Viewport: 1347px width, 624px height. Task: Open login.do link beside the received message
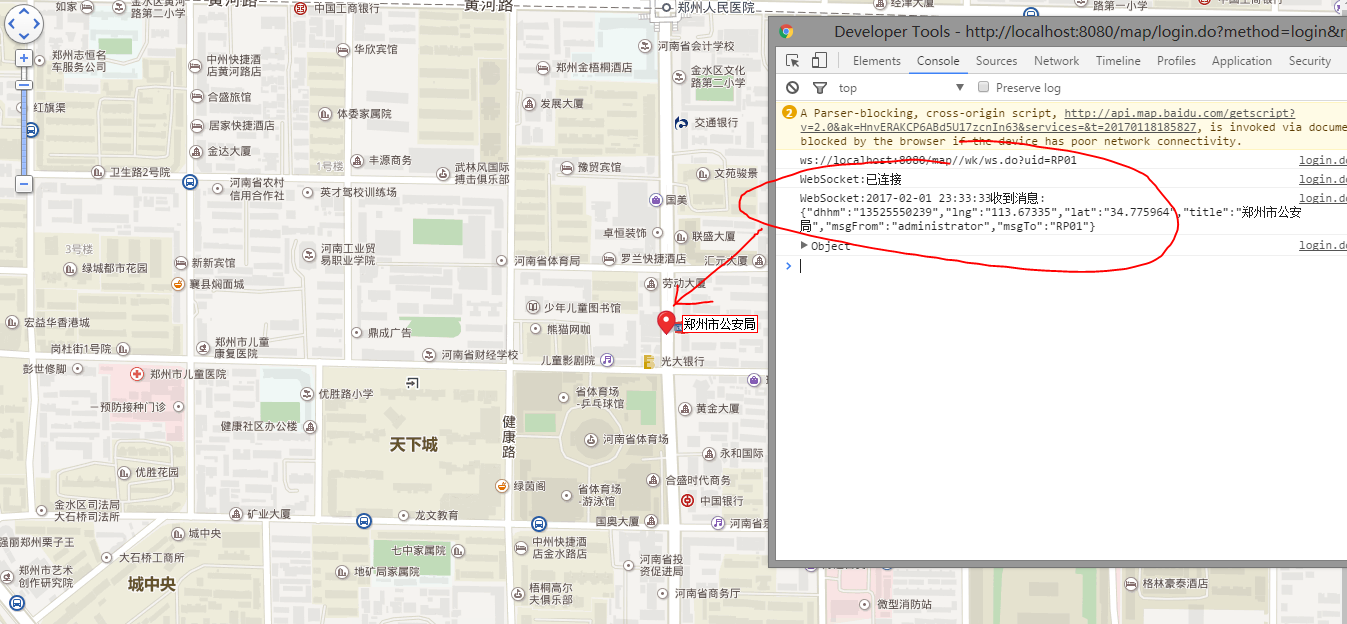[x=1323, y=198]
